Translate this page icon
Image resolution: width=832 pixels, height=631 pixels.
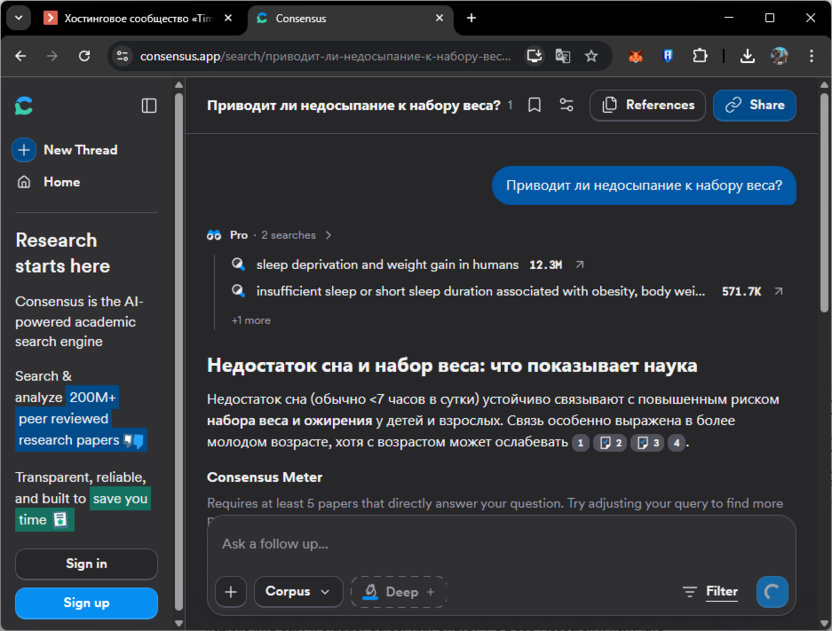tap(562, 56)
